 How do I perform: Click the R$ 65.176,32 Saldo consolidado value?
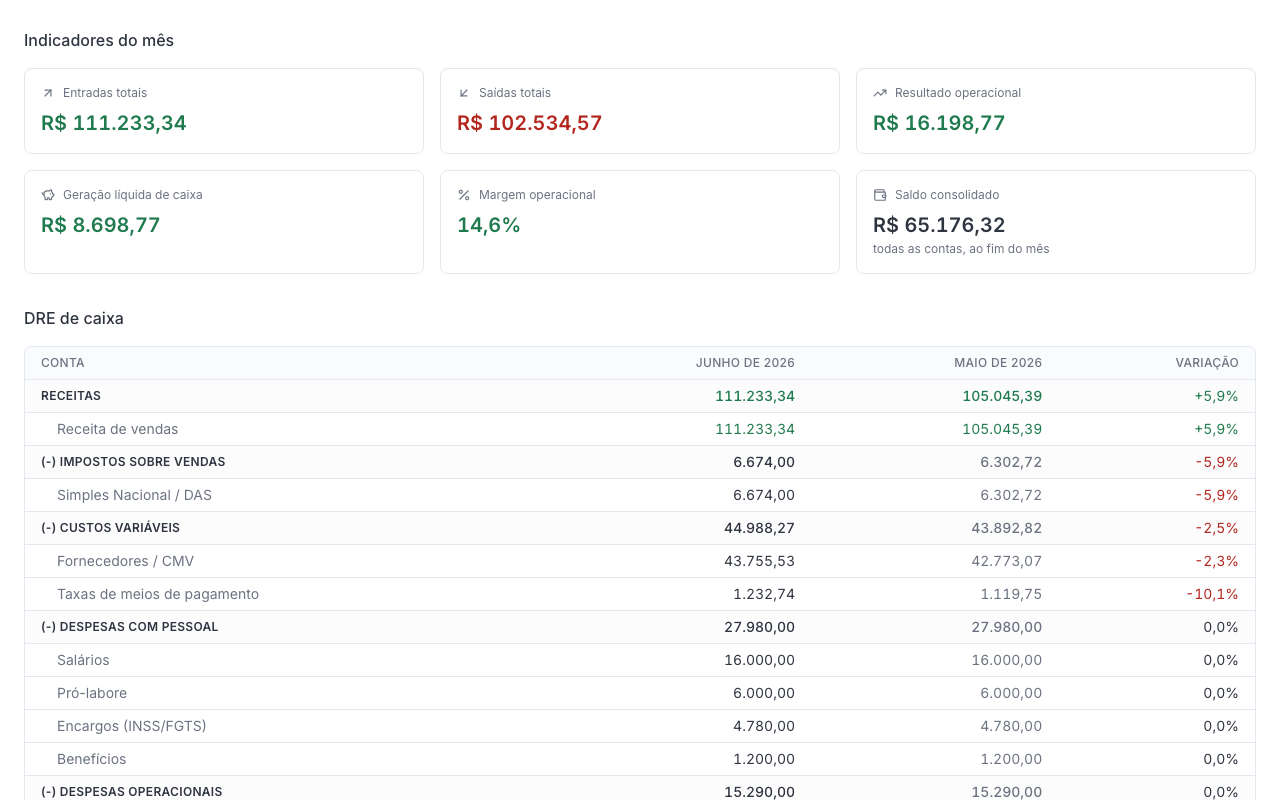pos(939,225)
